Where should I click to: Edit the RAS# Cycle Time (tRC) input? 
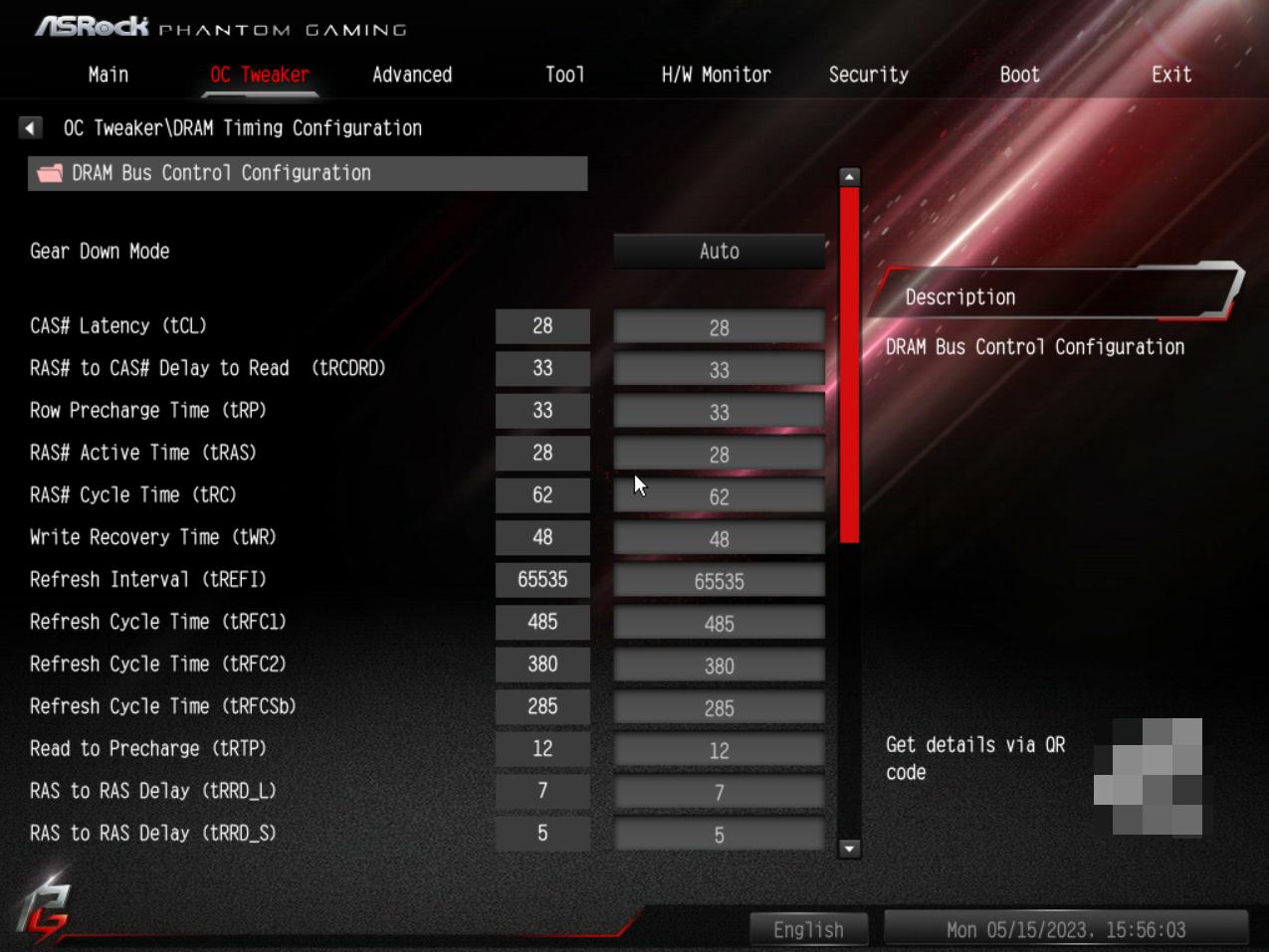point(719,496)
